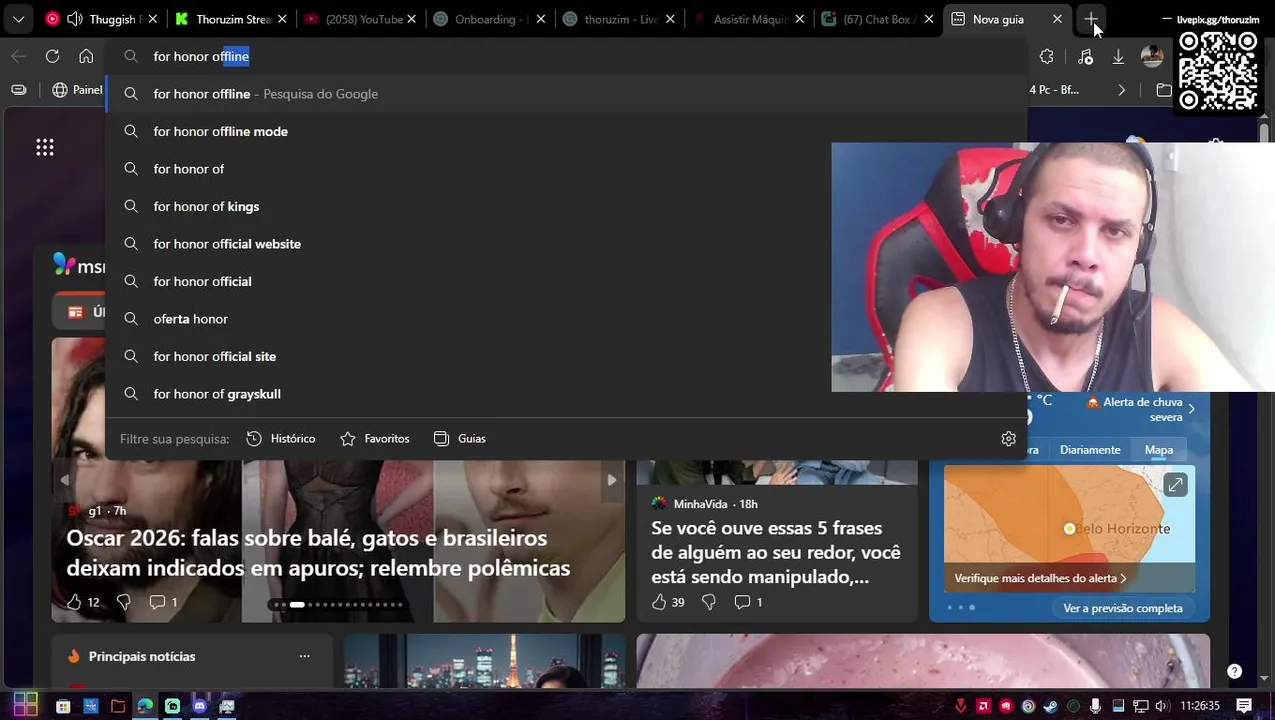Choose the 'for honor of kings' suggestion
Screen dimensions: 1275x720
coord(566,206)
